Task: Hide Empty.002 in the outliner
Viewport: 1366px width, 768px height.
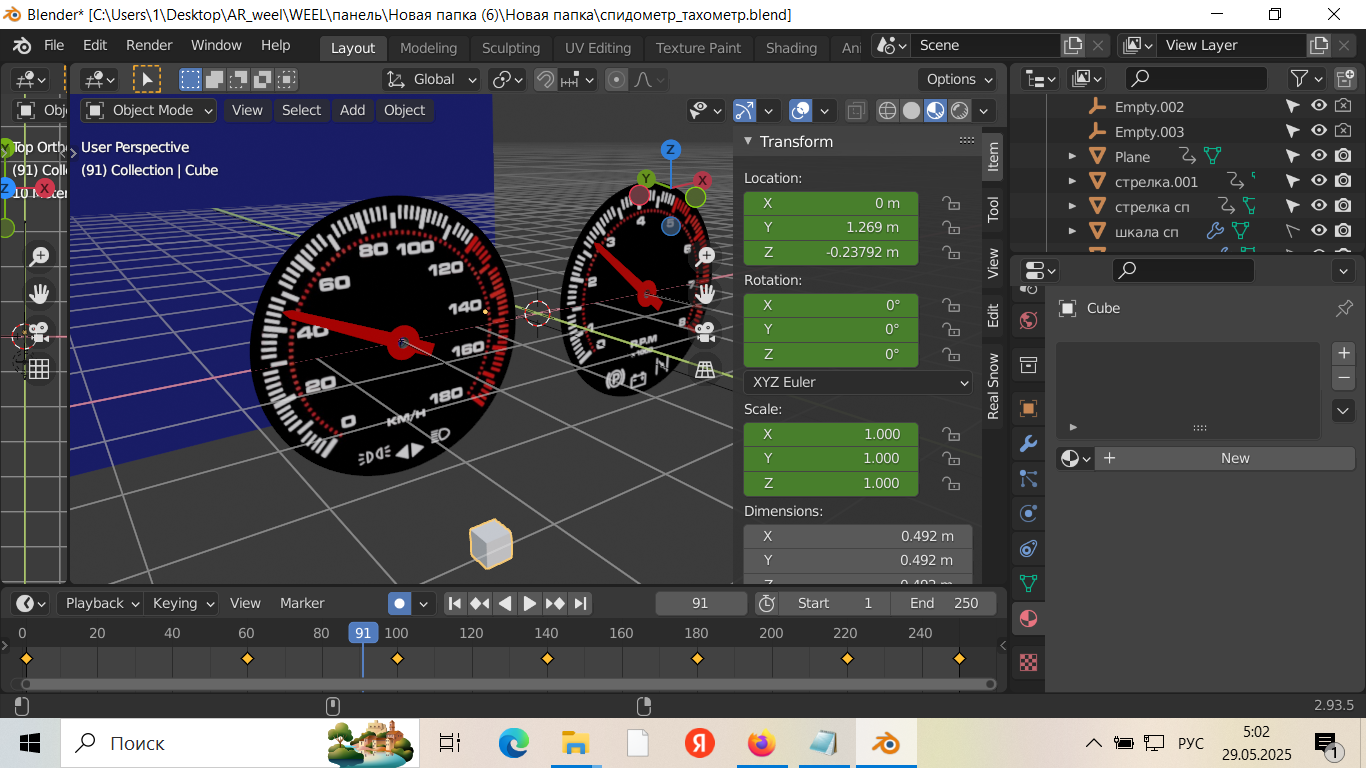Action: [1319, 107]
